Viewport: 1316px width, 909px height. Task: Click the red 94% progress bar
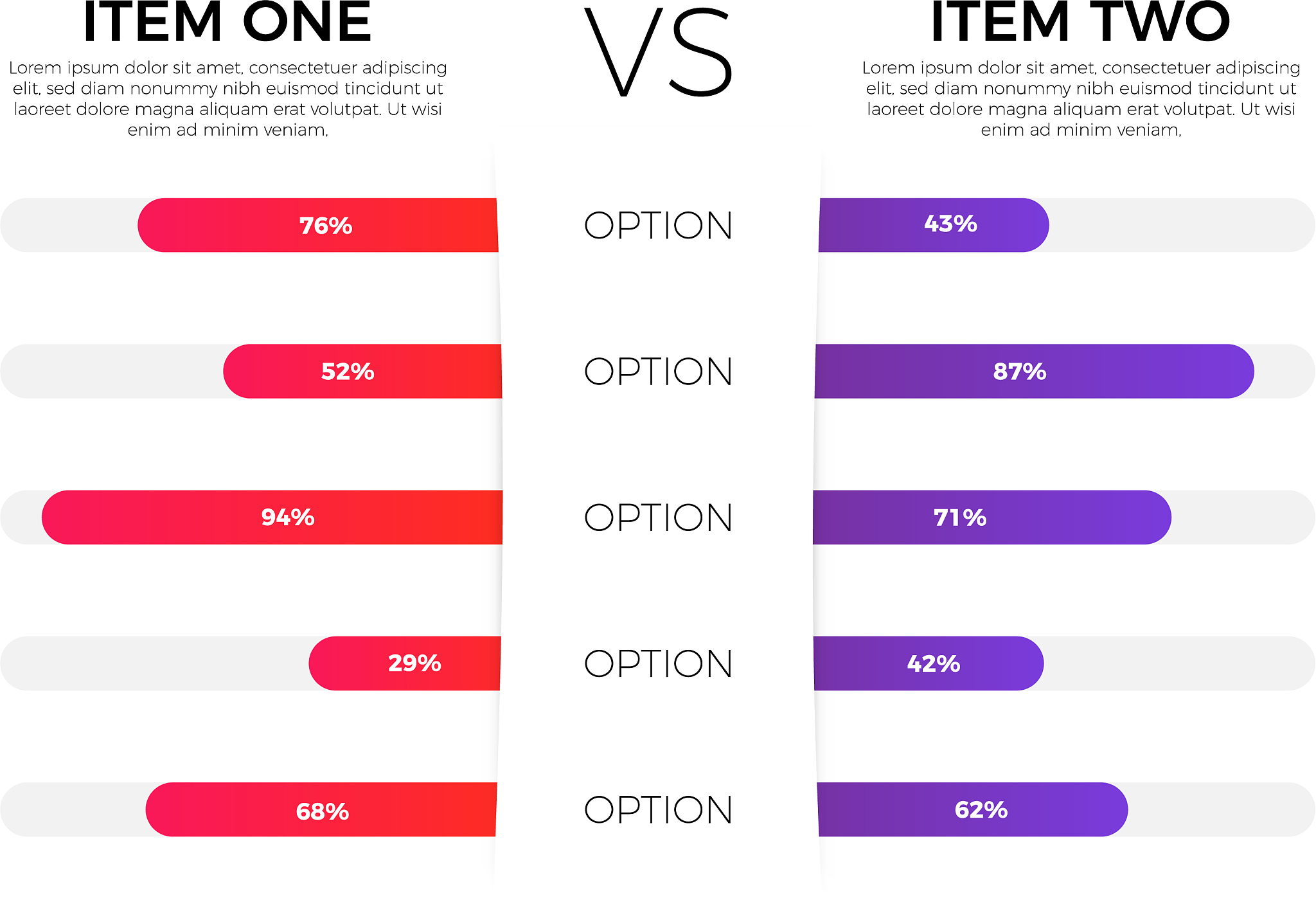point(272,517)
